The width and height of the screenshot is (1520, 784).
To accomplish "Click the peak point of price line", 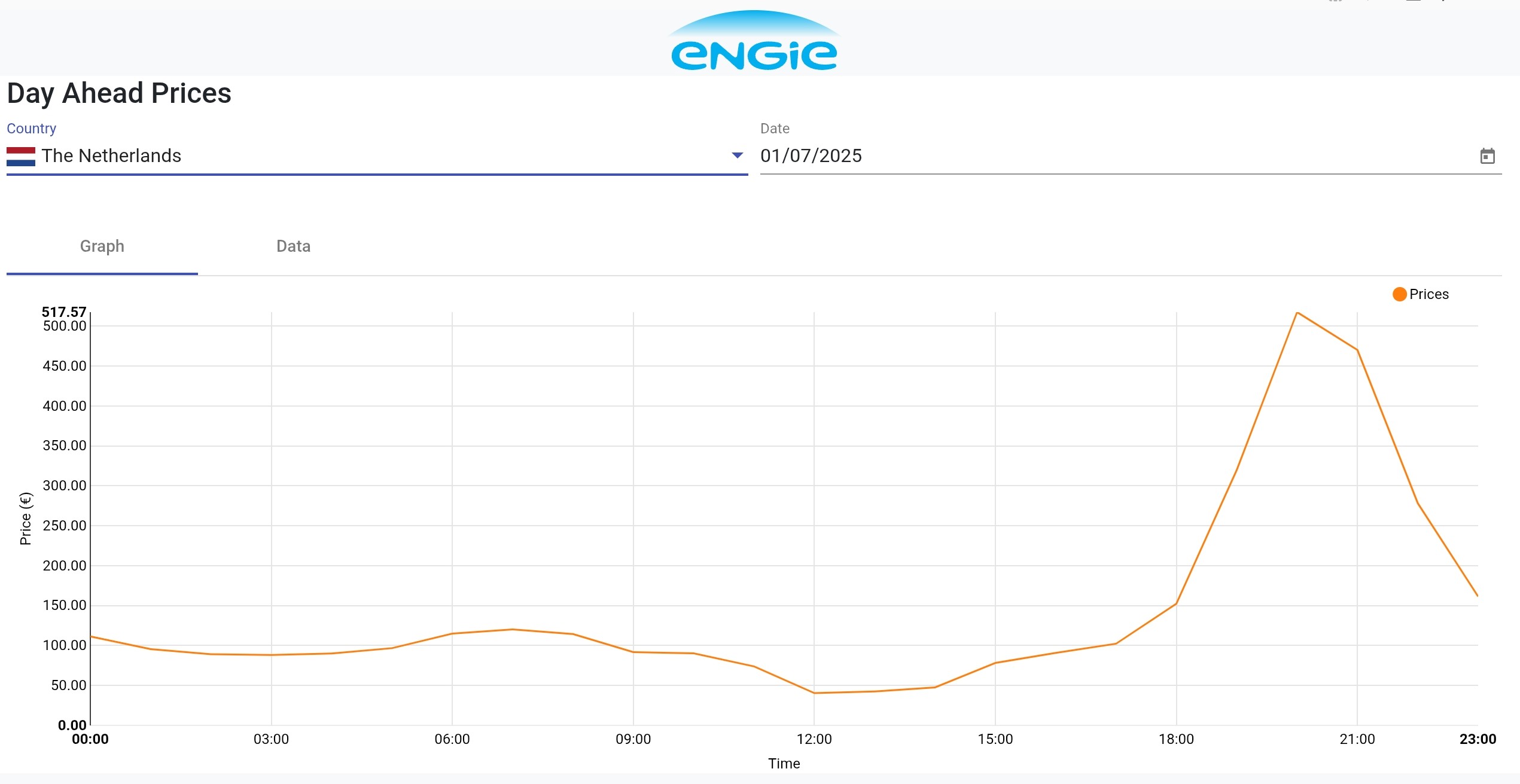I will click(1296, 313).
